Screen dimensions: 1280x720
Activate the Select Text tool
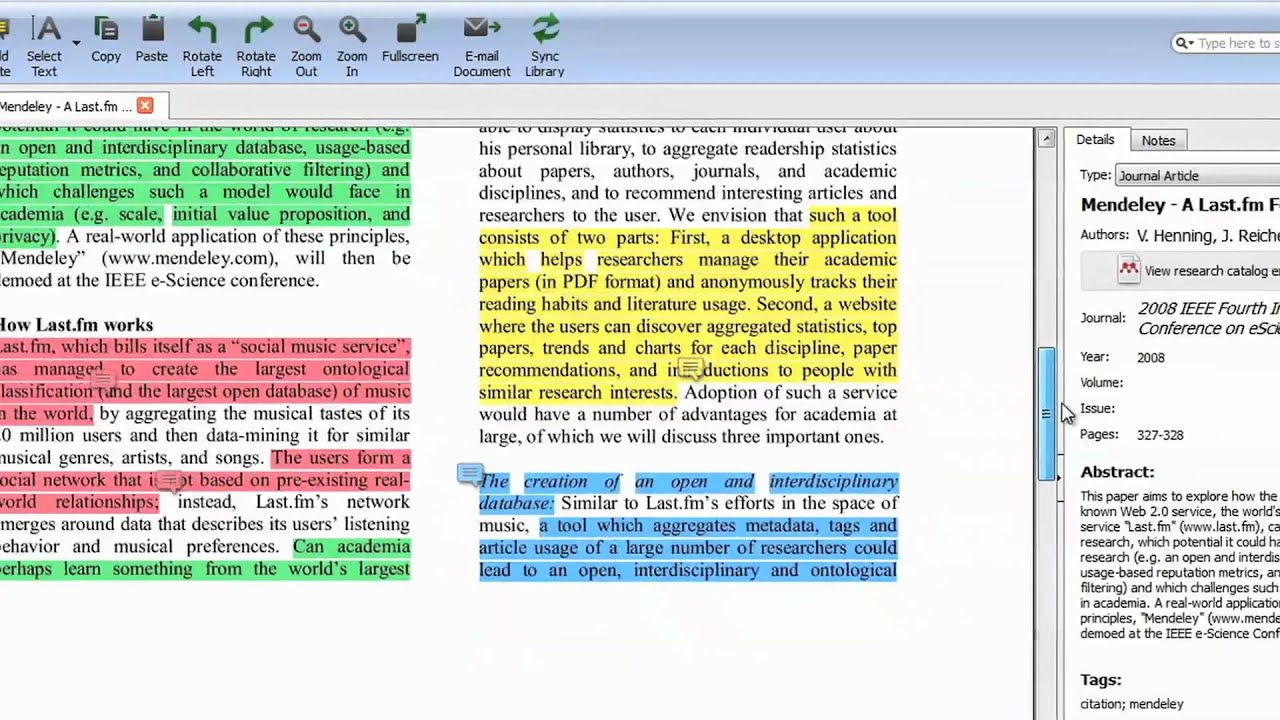pyautogui.click(x=44, y=46)
